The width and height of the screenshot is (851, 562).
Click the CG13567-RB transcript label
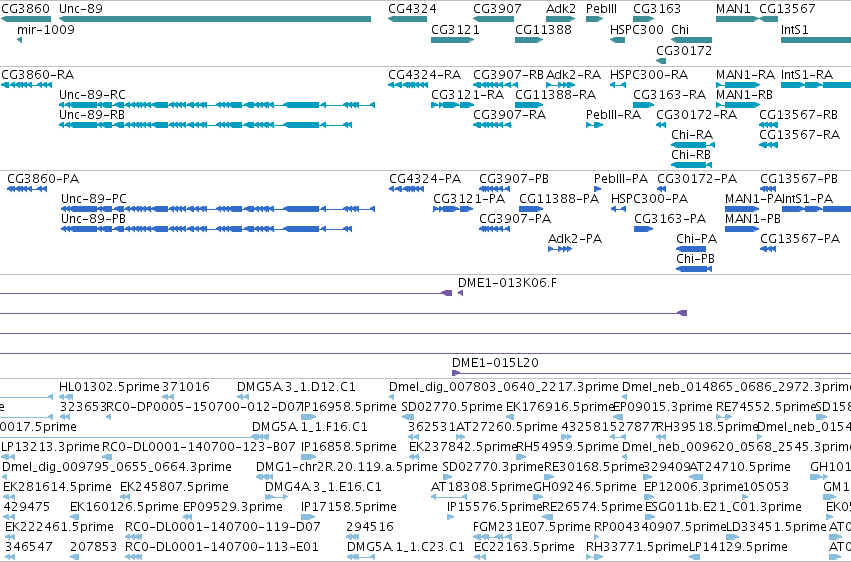tap(798, 114)
